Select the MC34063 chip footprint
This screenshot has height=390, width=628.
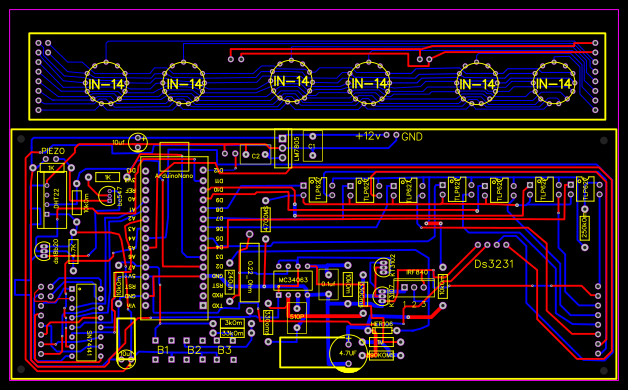pyautogui.click(x=293, y=281)
